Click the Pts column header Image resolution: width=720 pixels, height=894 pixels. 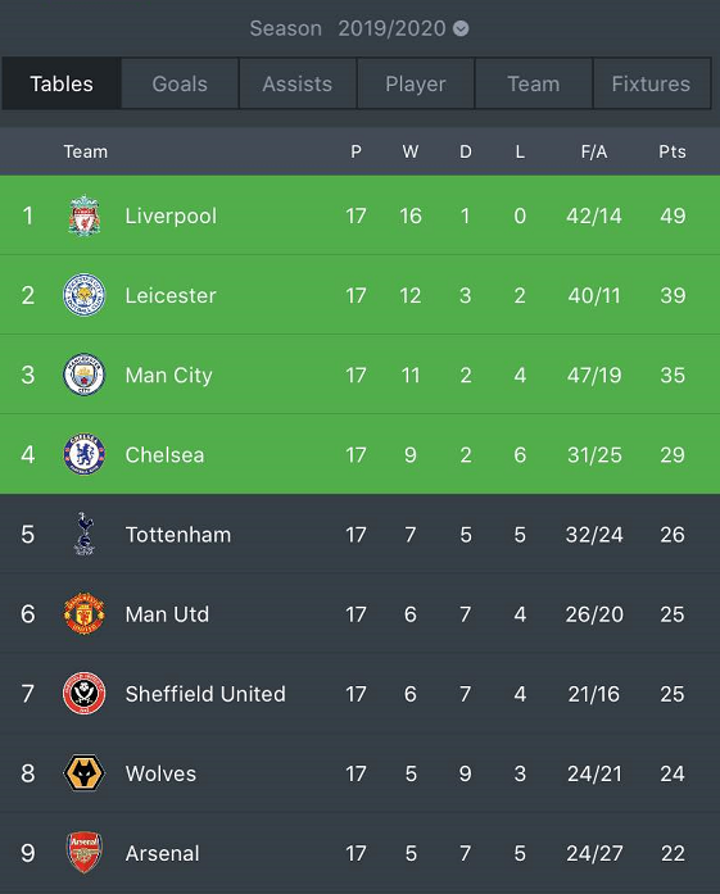tap(672, 152)
